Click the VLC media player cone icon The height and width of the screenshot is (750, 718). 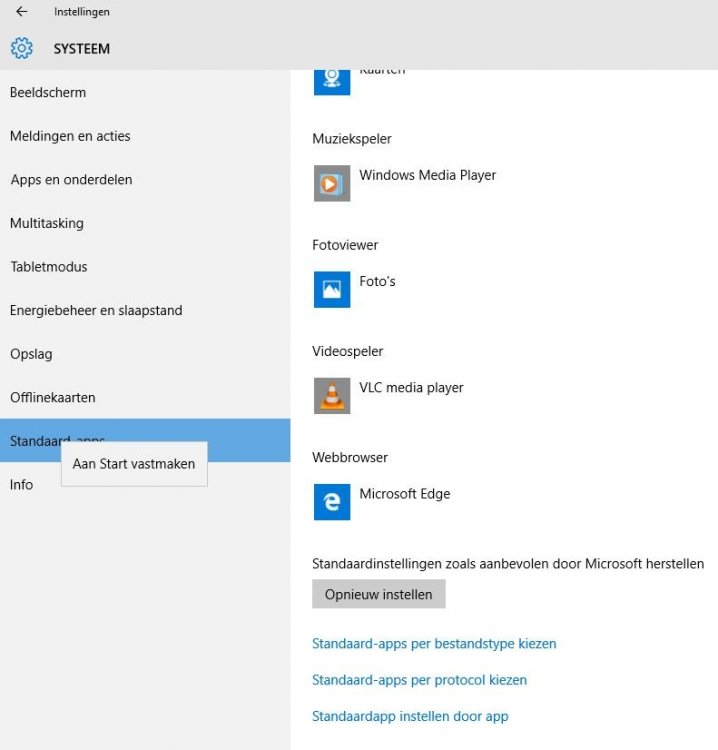[x=331, y=395]
